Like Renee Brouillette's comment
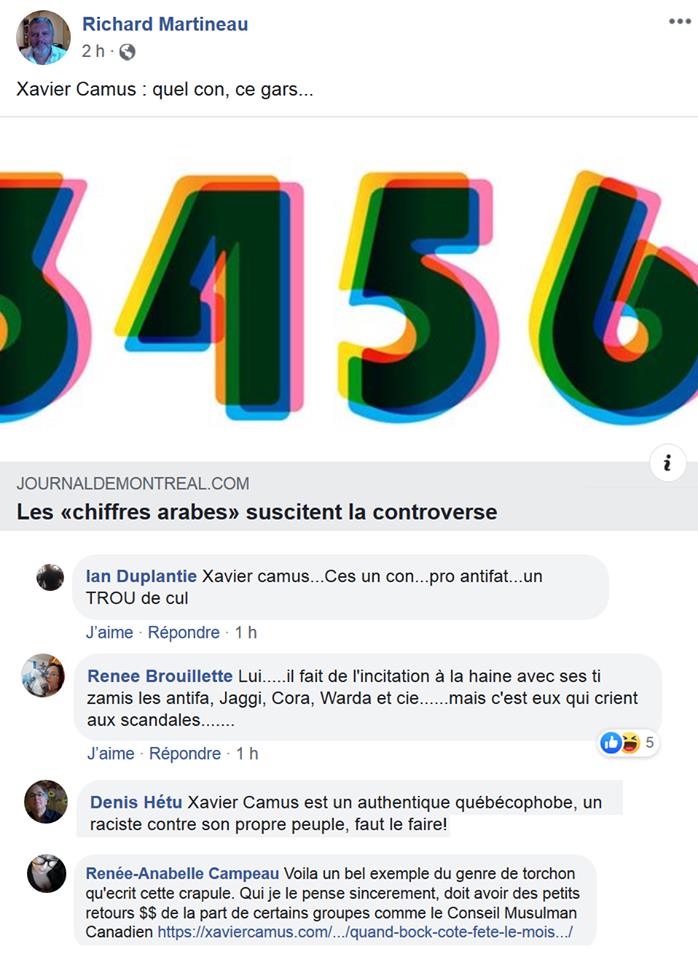This screenshot has width=698, height=960. pyautogui.click(x=110, y=754)
